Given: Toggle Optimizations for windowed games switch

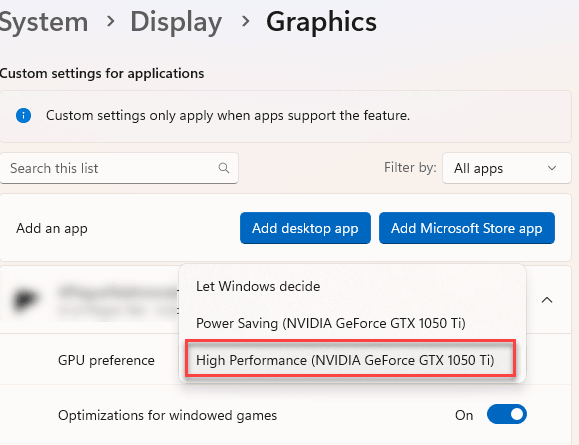Looking at the screenshot, I should 507,414.
